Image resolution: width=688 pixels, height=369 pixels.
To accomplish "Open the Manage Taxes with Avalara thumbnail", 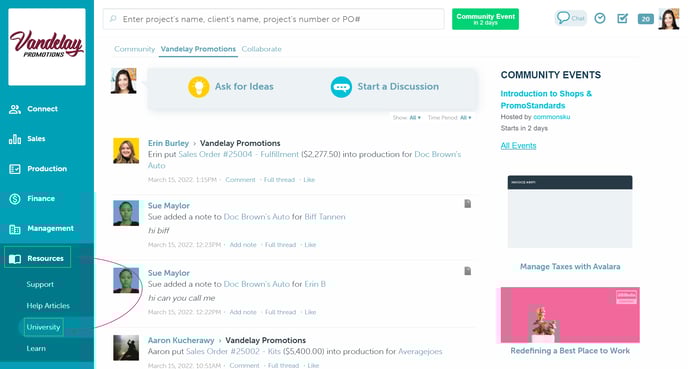I will (570, 211).
